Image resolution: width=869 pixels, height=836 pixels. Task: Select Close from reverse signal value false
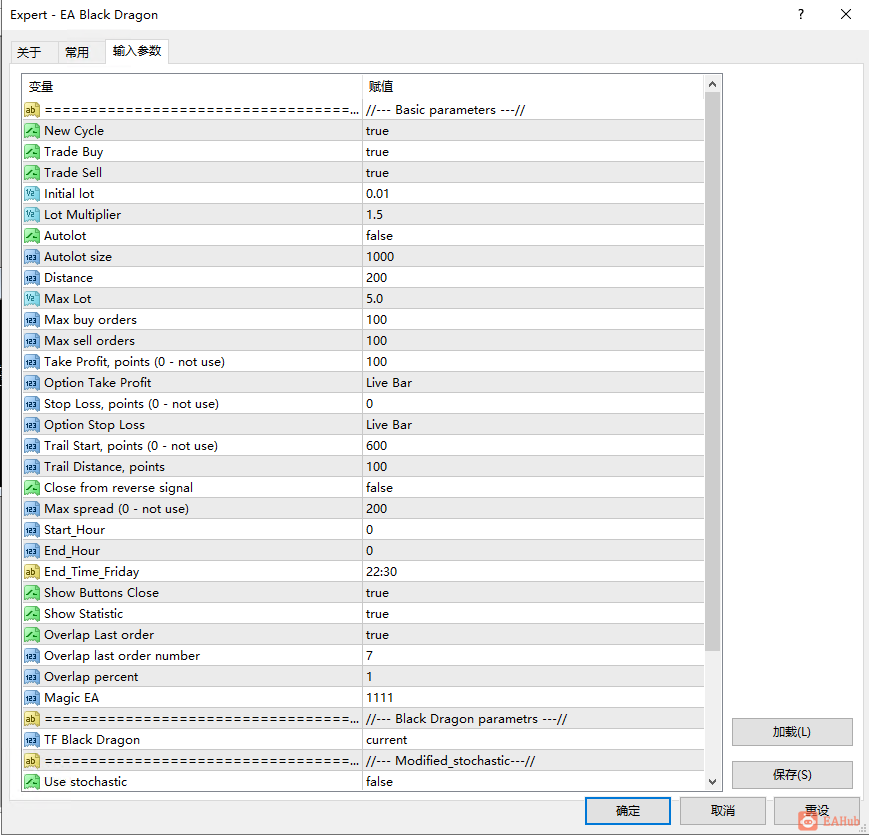(x=380, y=488)
